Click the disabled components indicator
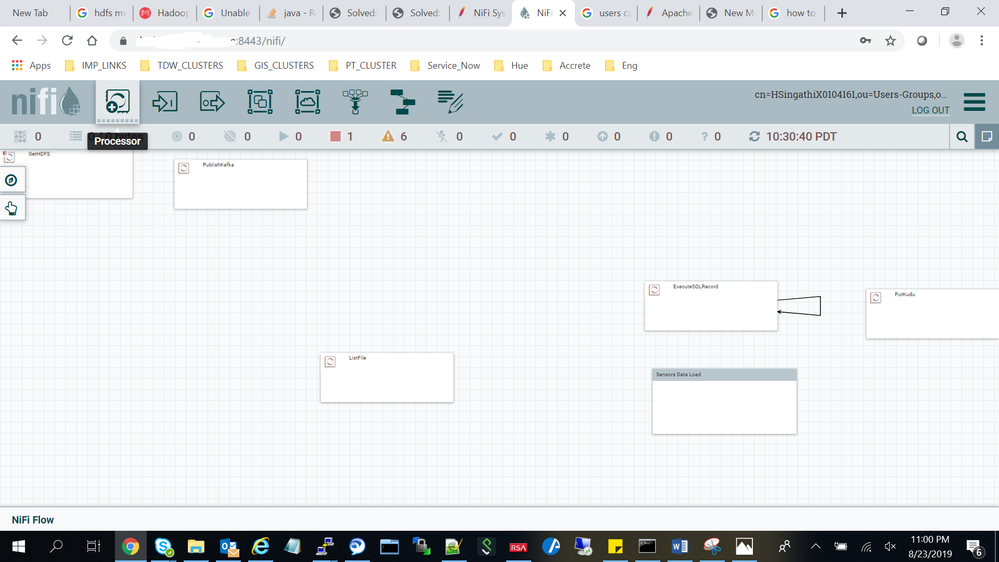999x562 pixels. click(442, 136)
